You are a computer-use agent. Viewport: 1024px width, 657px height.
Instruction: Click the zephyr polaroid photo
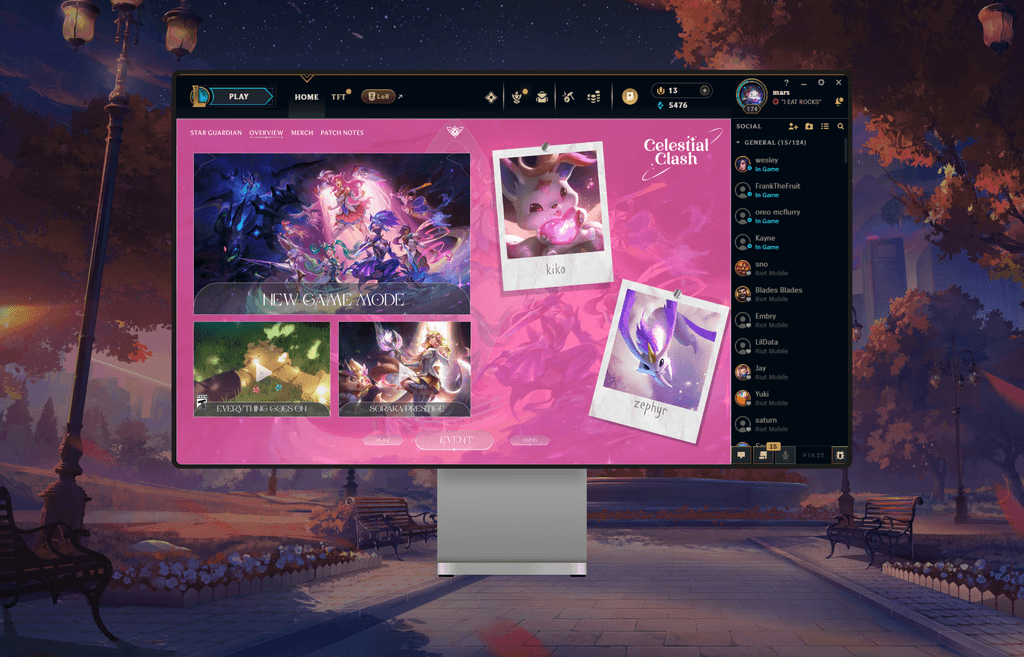point(658,361)
